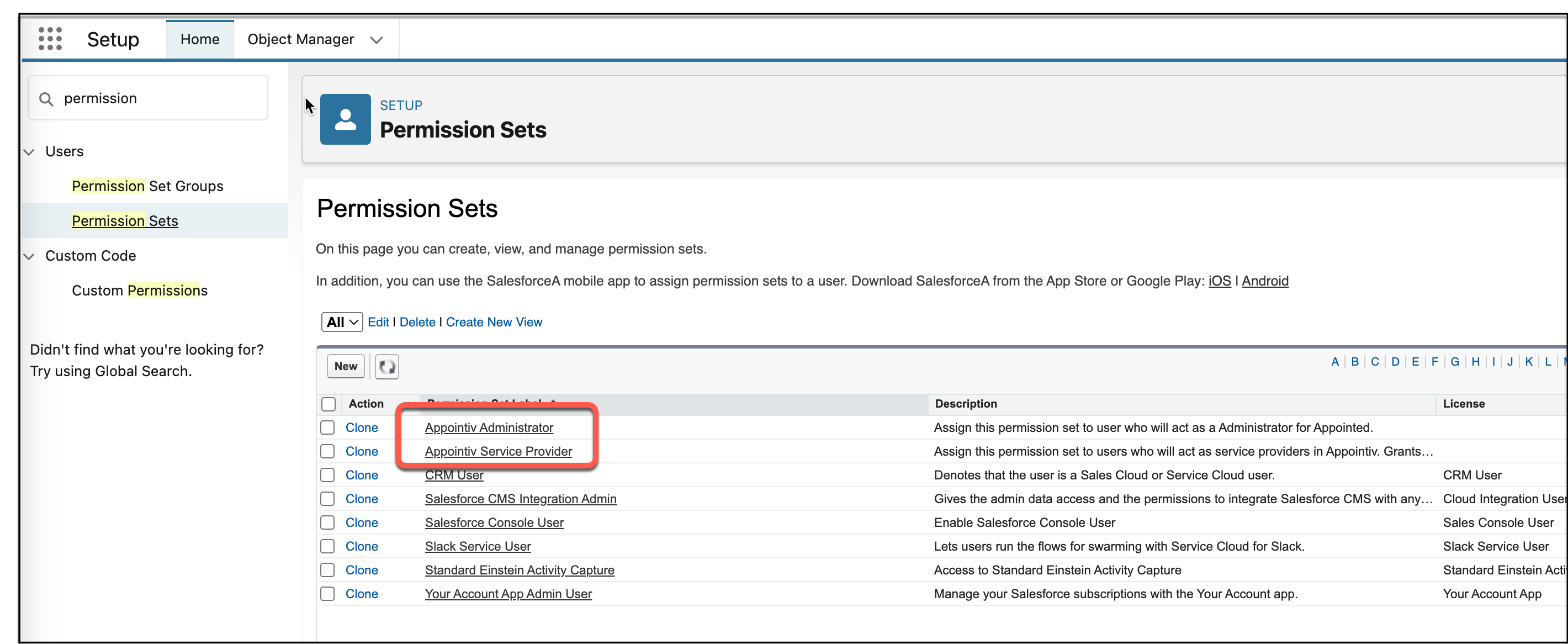The image size is (1568, 644).
Task: Click the Permission Sets header person icon
Action: (x=345, y=119)
